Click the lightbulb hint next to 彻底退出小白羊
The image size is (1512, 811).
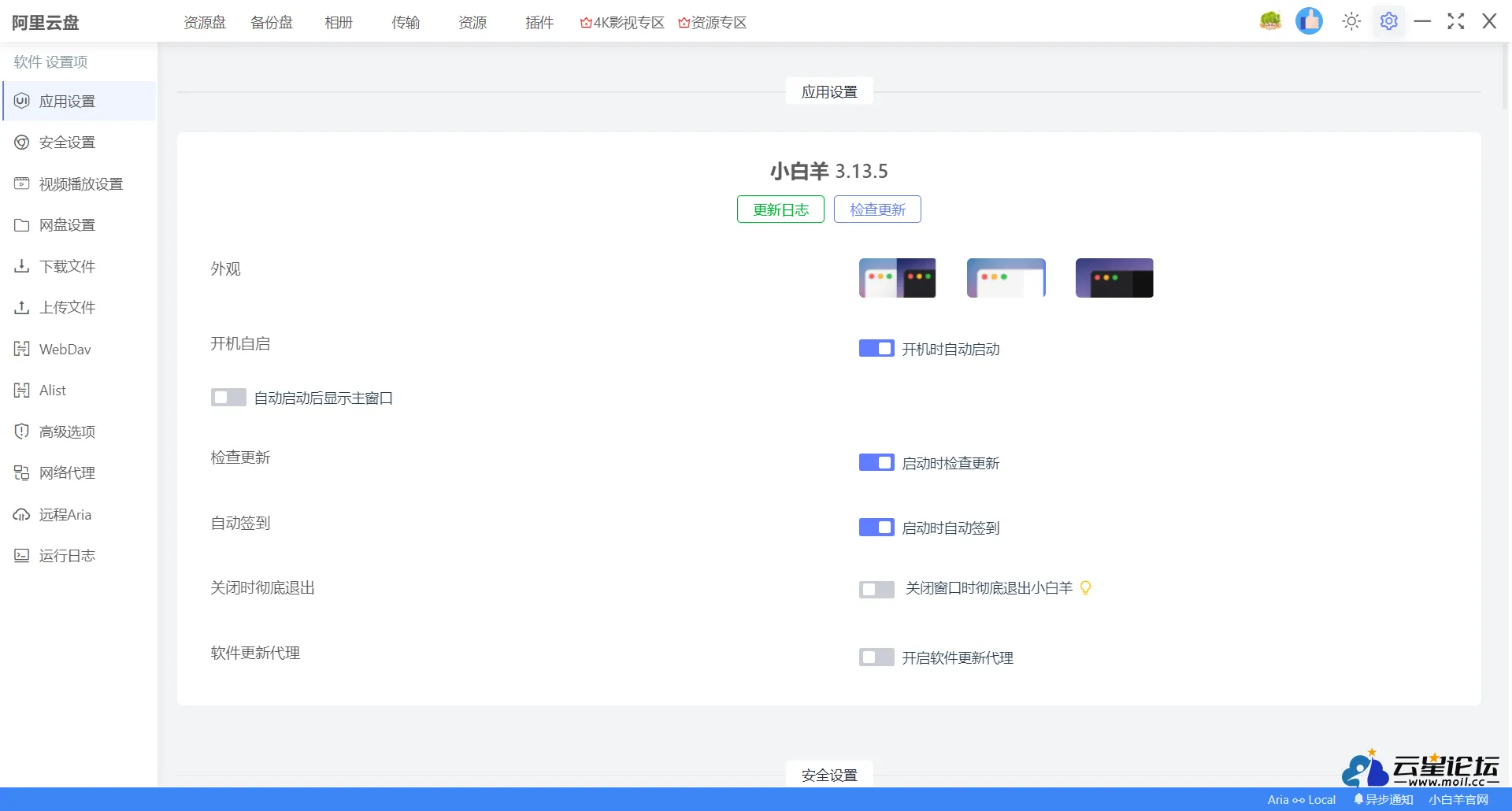click(x=1085, y=587)
